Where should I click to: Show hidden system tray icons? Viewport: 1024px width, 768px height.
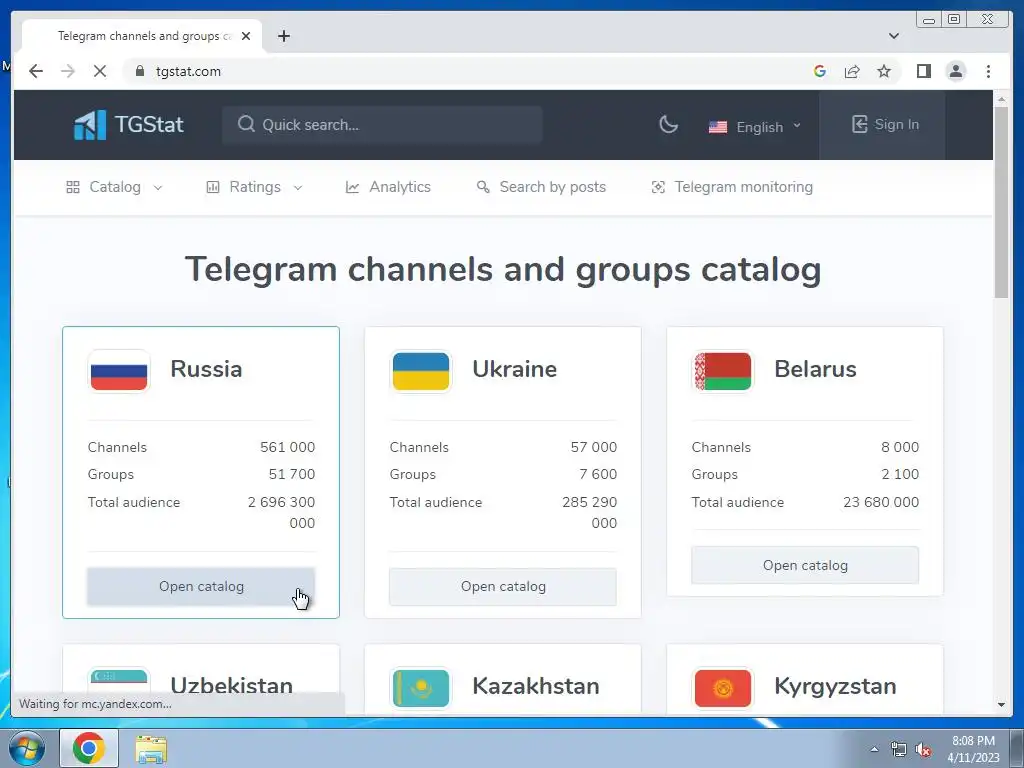tap(874, 749)
